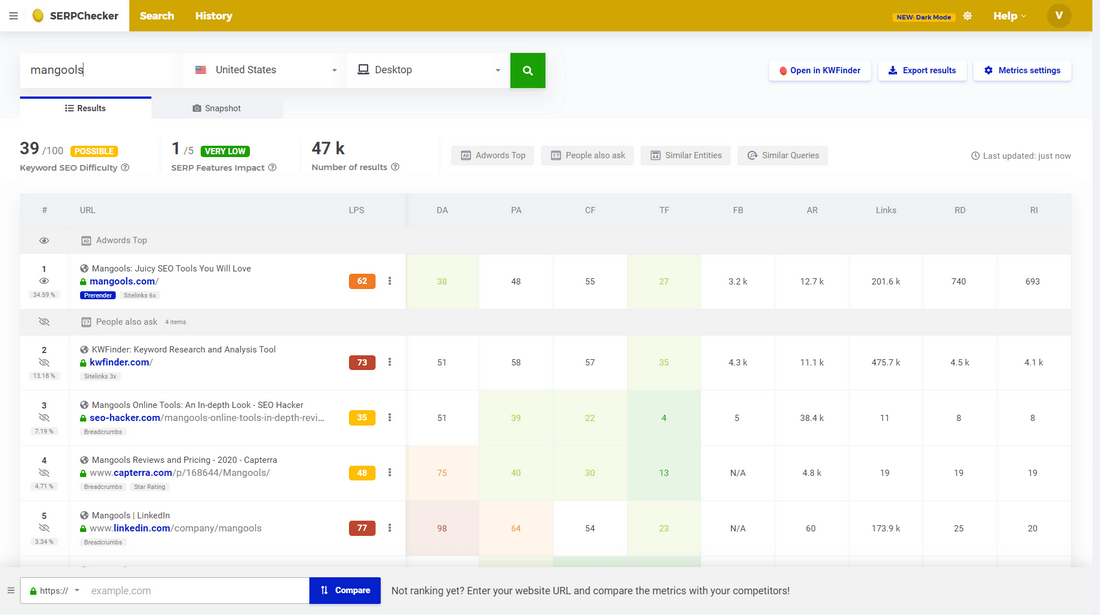Click Keyword SEO Difficulty help icon
1100x615 pixels.
point(125,168)
